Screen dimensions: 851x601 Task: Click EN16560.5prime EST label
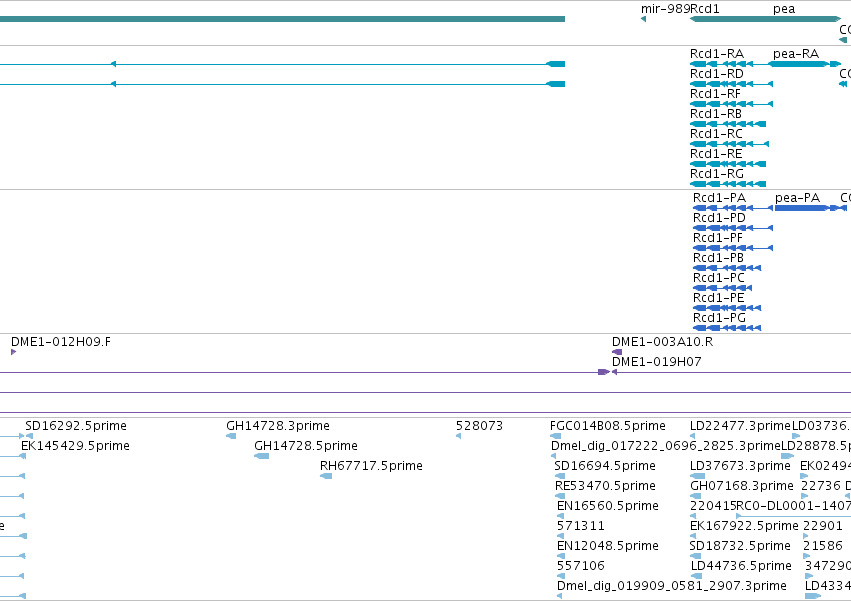(608, 506)
